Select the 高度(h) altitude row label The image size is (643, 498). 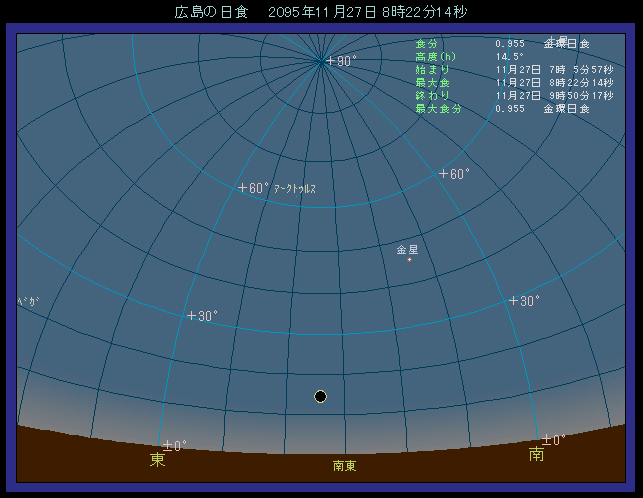(x=435, y=57)
